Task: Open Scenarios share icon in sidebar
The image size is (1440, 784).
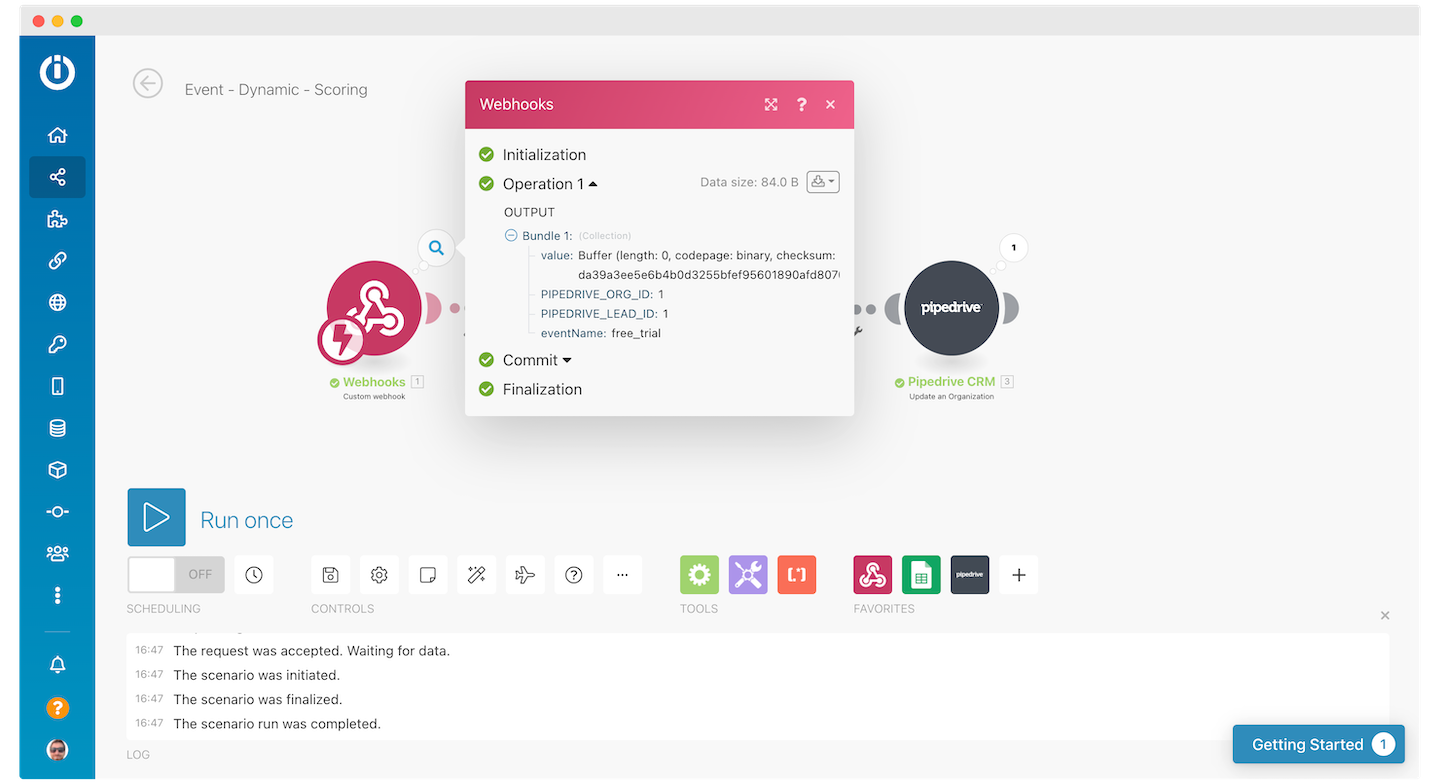Action: pos(57,177)
